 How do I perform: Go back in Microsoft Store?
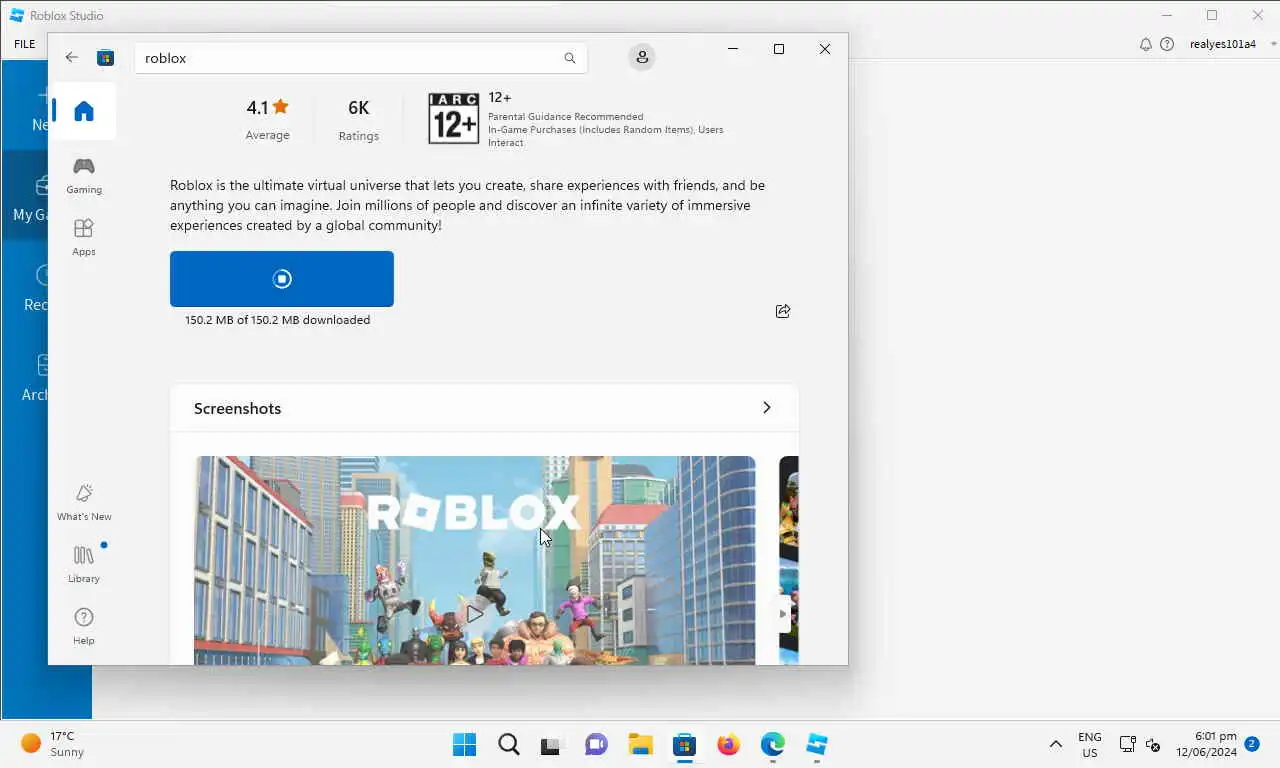pos(71,57)
